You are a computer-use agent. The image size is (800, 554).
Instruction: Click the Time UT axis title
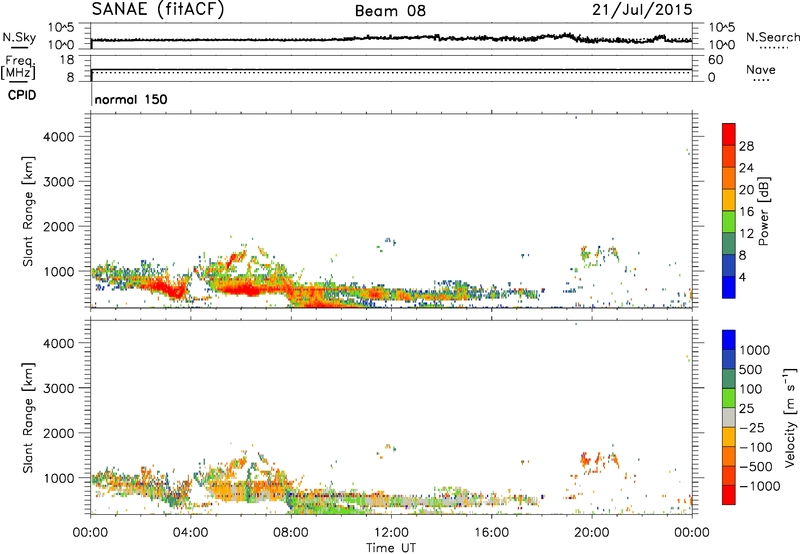(x=391, y=548)
